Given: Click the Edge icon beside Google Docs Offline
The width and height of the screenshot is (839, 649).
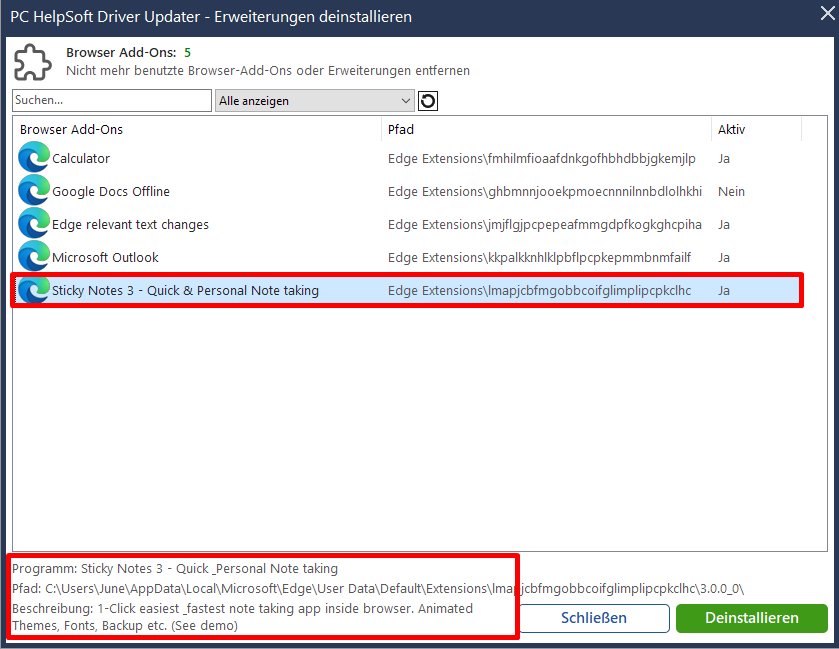Looking at the screenshot, I should [x=34, y=190].
